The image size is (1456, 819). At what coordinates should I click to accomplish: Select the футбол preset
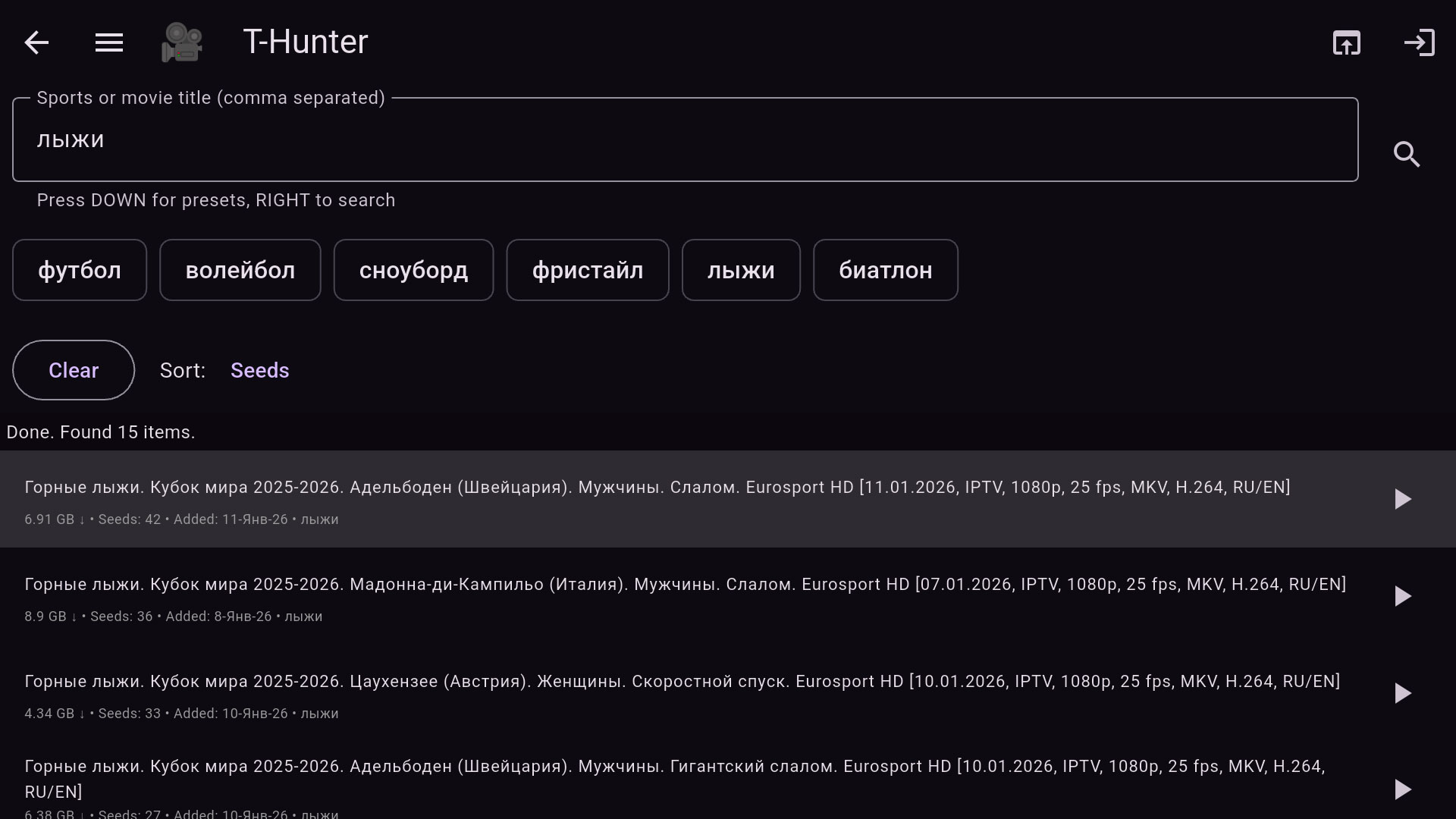(80, 270)
